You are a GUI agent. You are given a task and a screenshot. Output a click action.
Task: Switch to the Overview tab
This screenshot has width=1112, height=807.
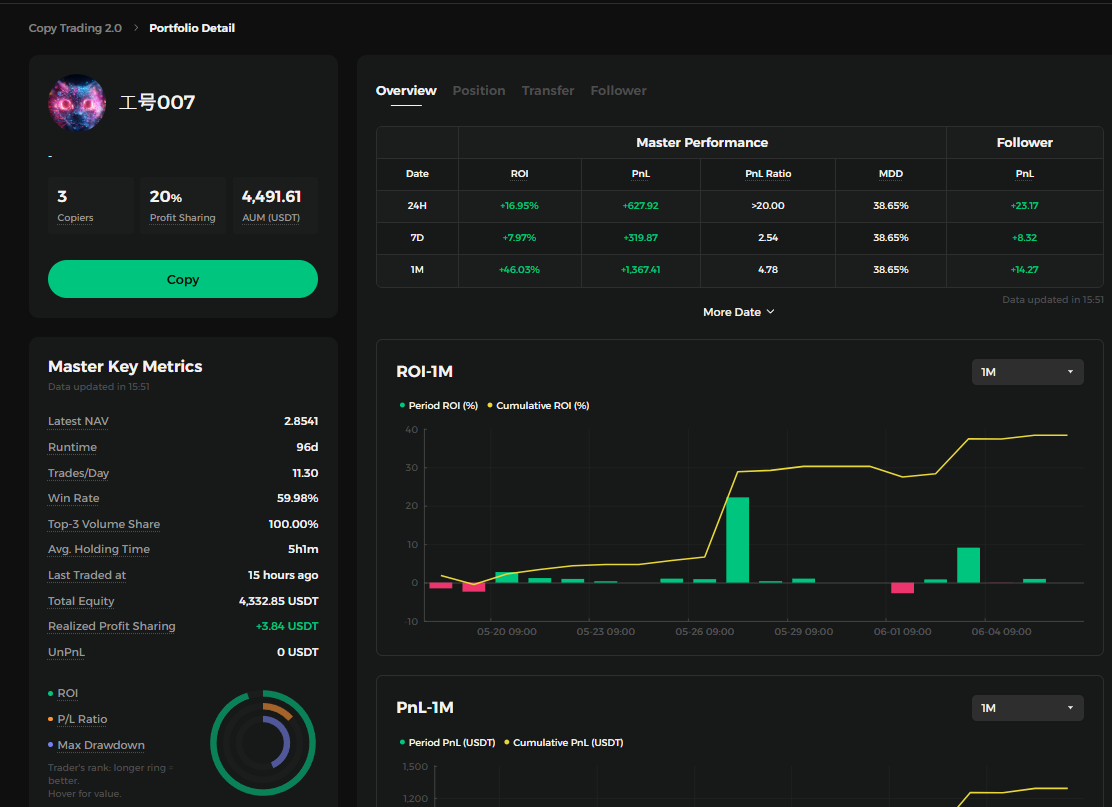(x=406, y=91)
